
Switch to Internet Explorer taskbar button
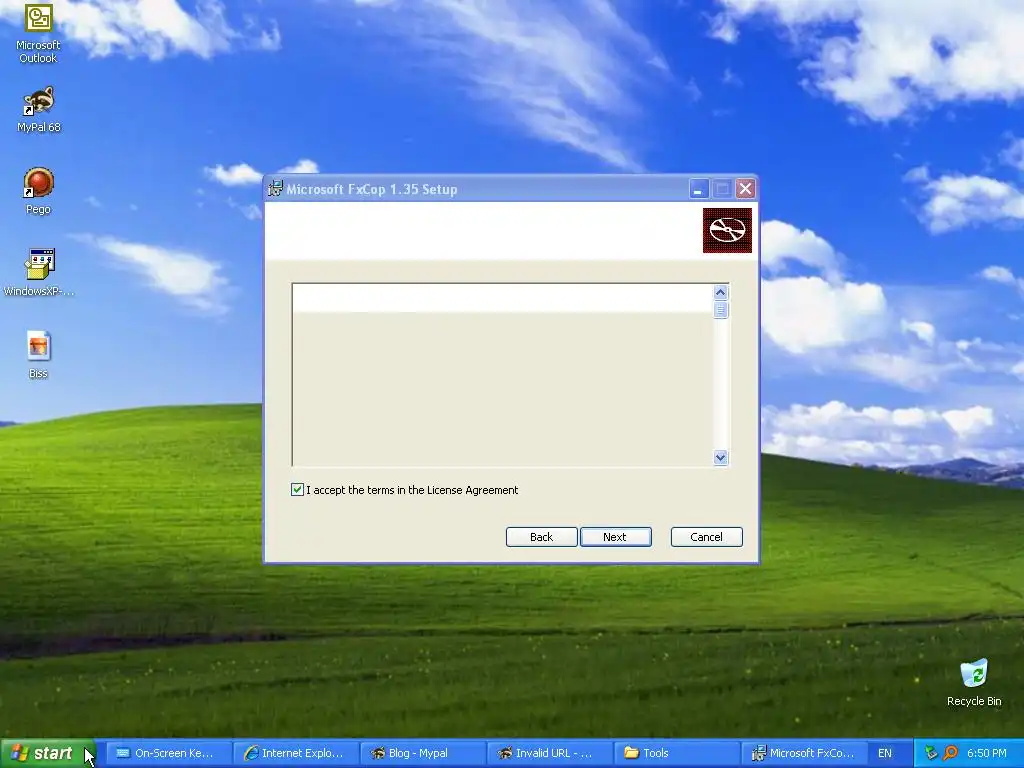[297, 753]
